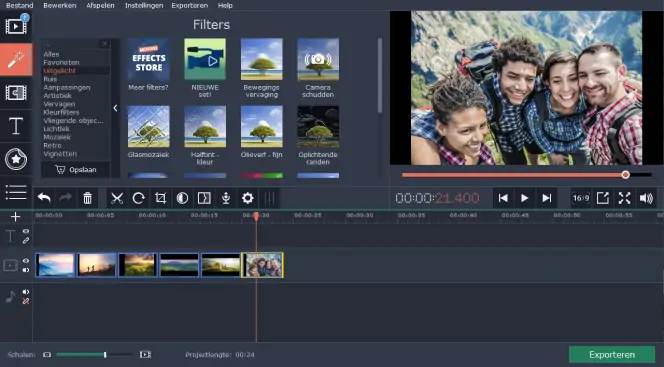Click the timeline scale slider handle

click(x=105, y=354)
